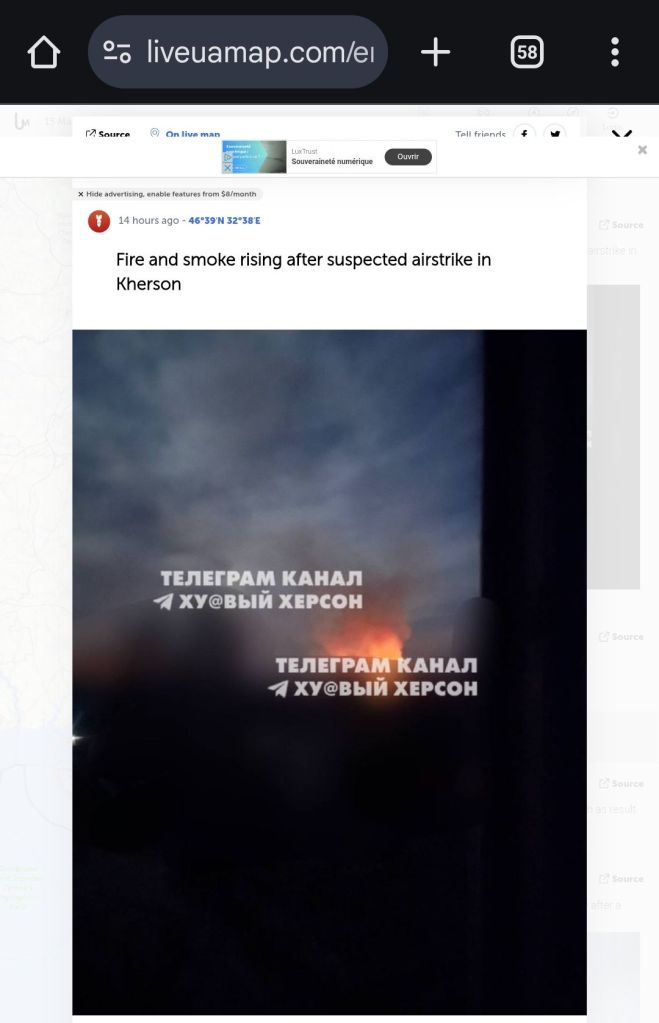Click Hide advertising subscription link
The width and height of the screenshot is (659, 1023).
tap(167, 194)
